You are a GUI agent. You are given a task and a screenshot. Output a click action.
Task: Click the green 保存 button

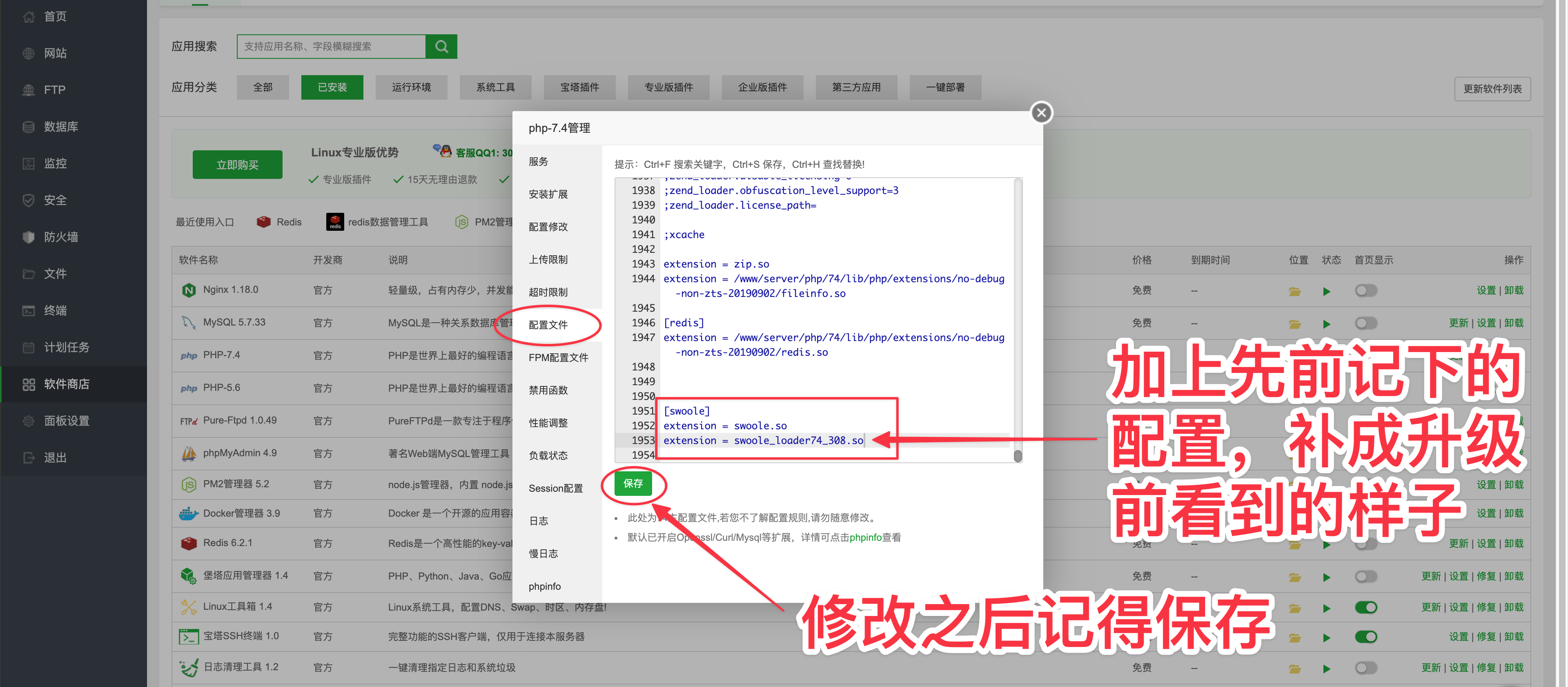(x=633, y=484)
